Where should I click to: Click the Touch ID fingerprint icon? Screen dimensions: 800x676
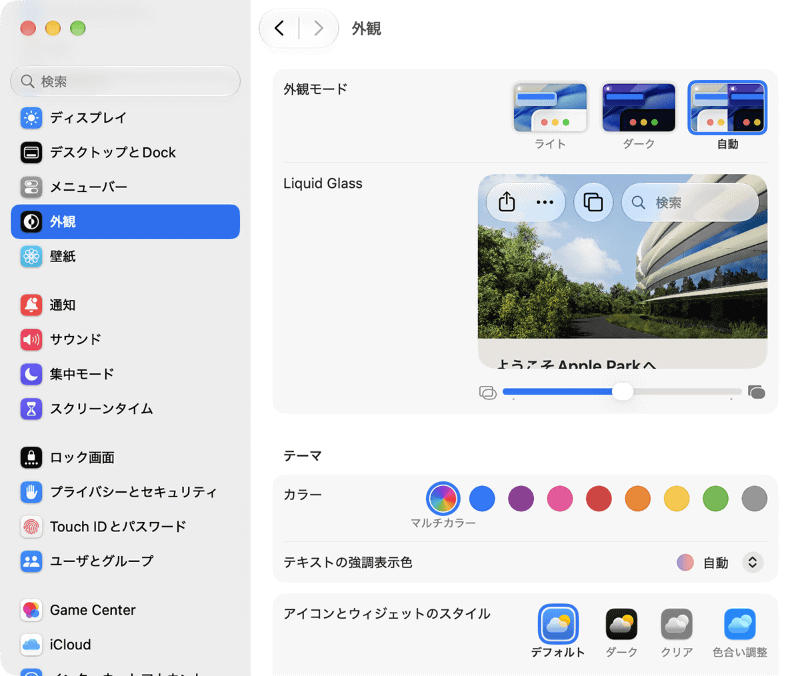[31, 527]
